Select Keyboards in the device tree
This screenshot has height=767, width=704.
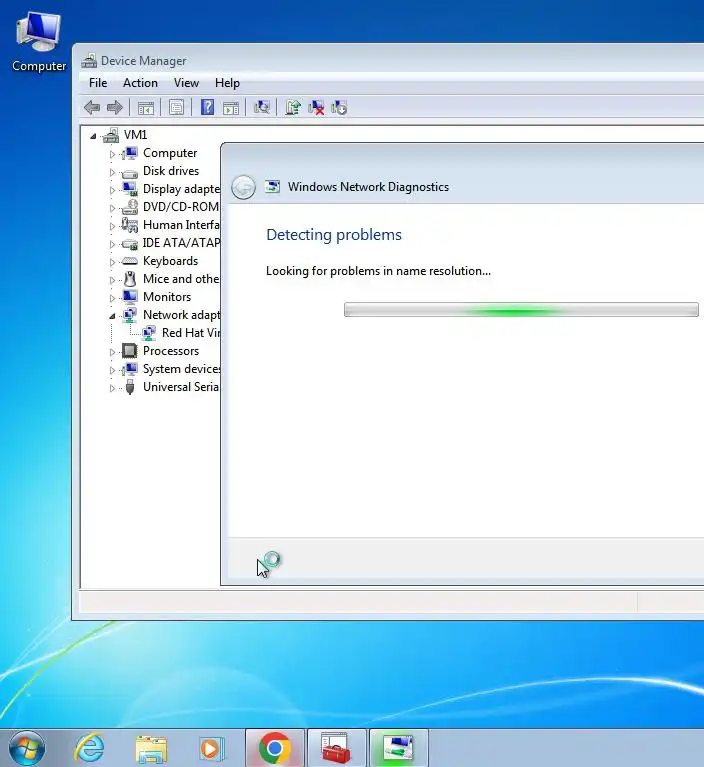pyautogui.click(x=170, y=261)
